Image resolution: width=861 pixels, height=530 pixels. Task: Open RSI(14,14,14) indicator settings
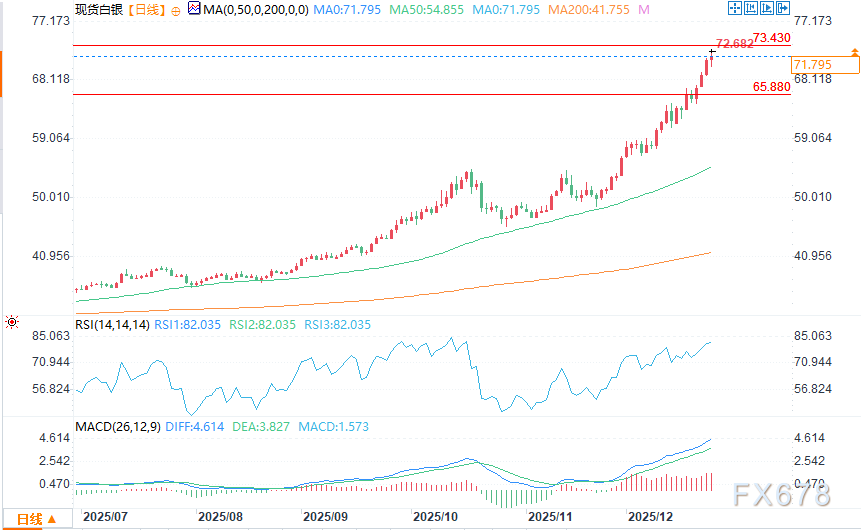pos(112,325)
